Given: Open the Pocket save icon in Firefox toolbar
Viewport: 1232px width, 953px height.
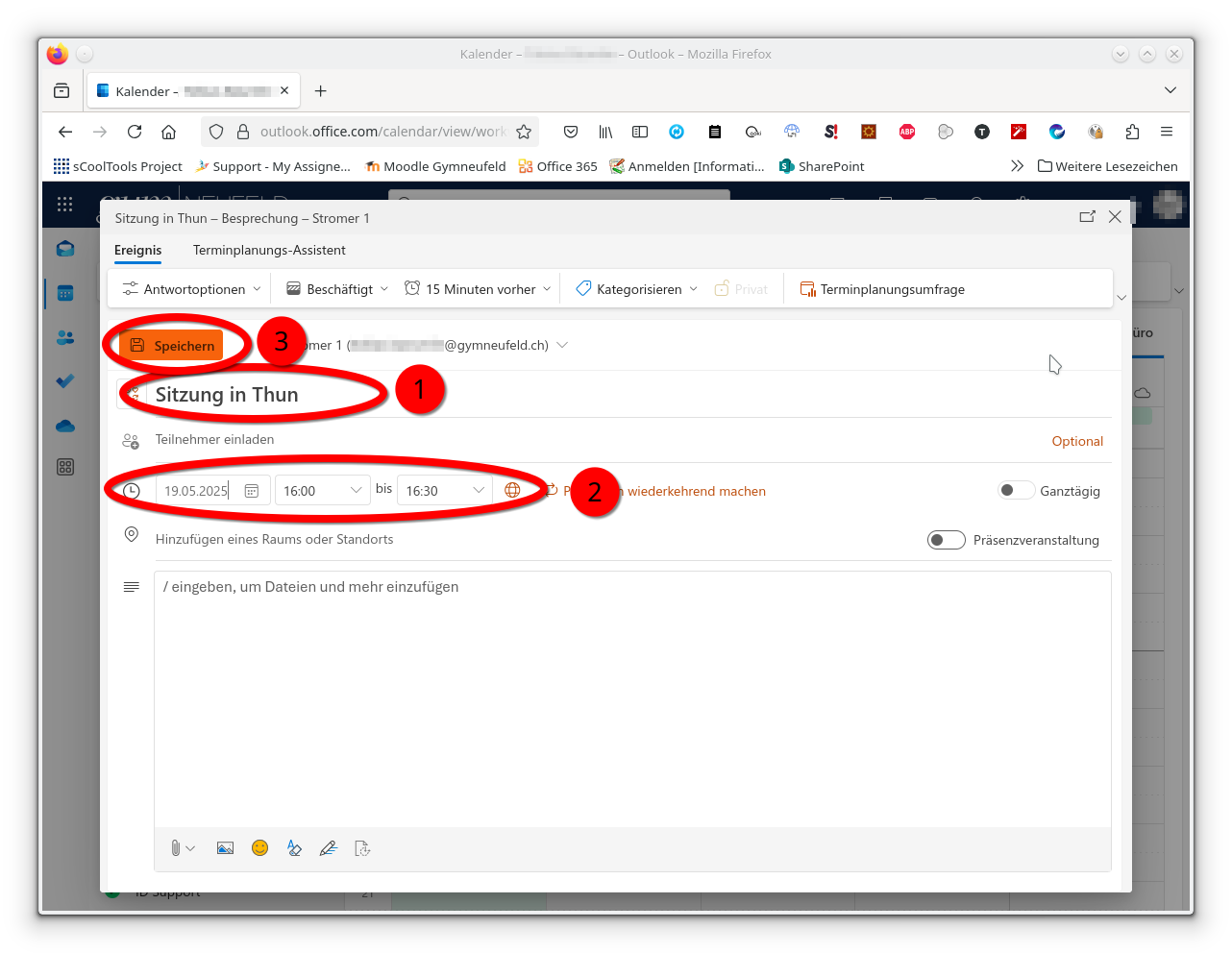Looking at the screenshot, I should tap(571, 132).
